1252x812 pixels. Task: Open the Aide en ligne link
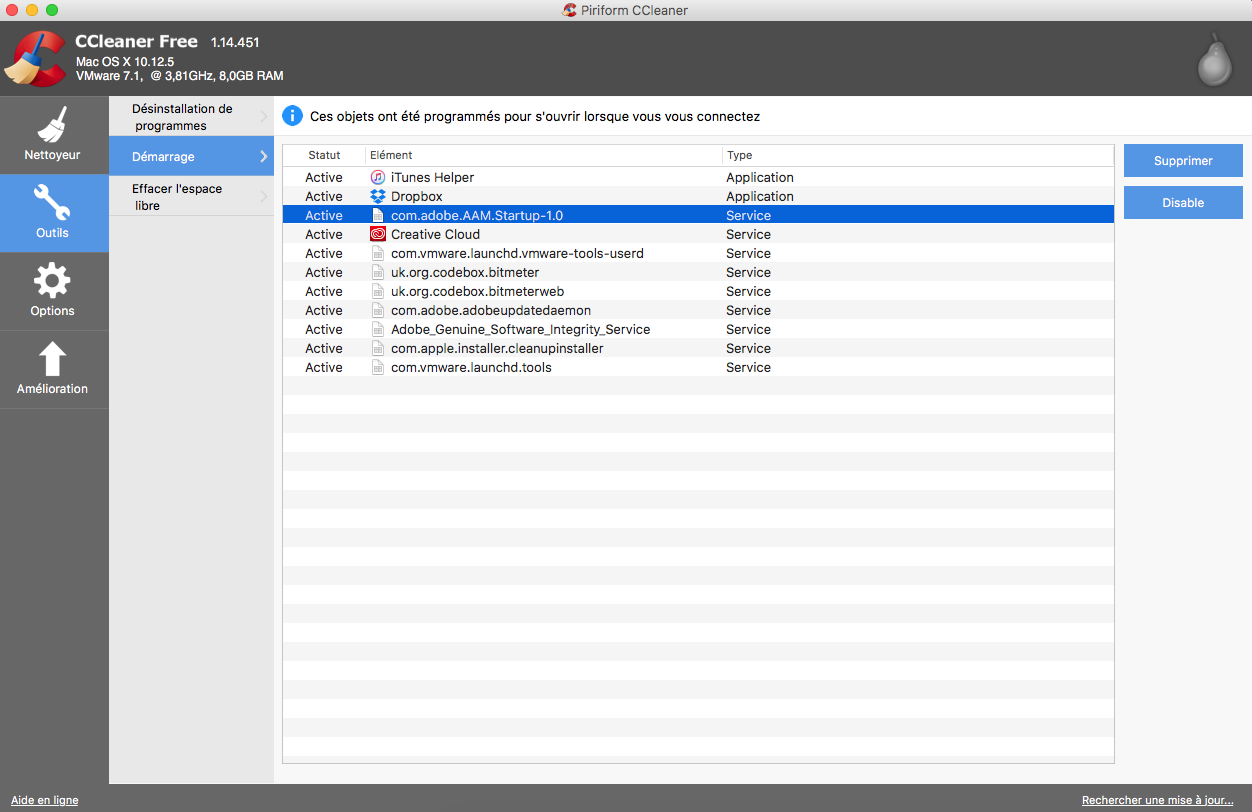(45, 800)
